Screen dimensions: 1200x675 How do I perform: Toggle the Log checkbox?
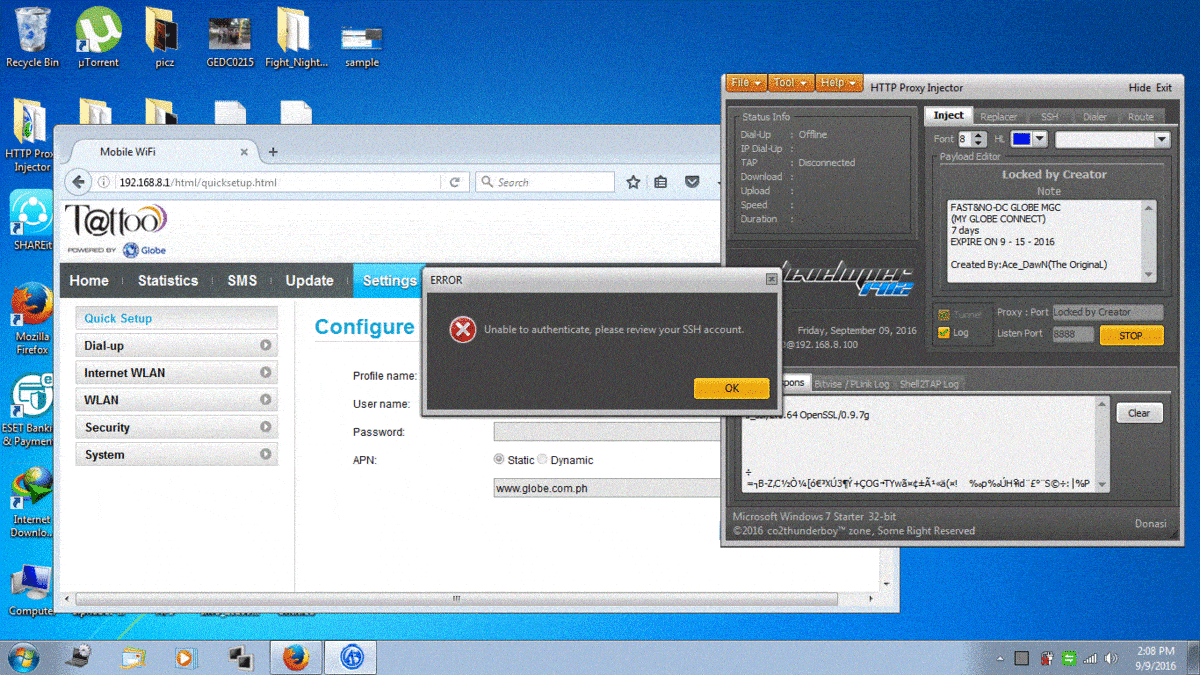[x=944, y=333]
